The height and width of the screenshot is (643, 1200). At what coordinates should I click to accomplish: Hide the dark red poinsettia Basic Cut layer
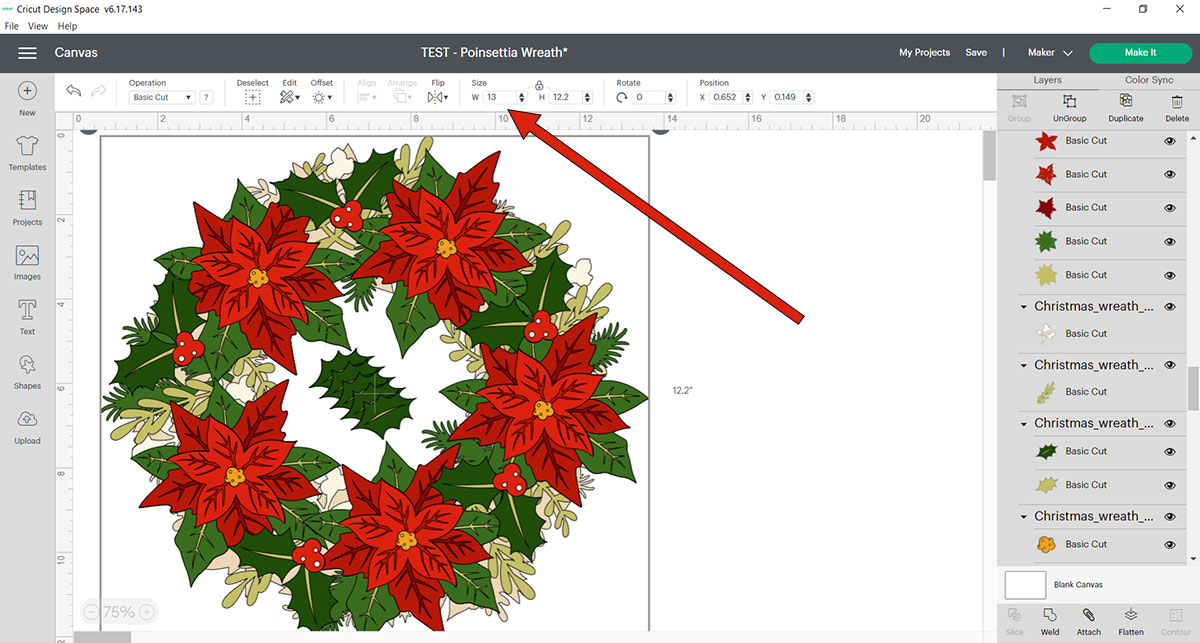[x=1170, y=208]
